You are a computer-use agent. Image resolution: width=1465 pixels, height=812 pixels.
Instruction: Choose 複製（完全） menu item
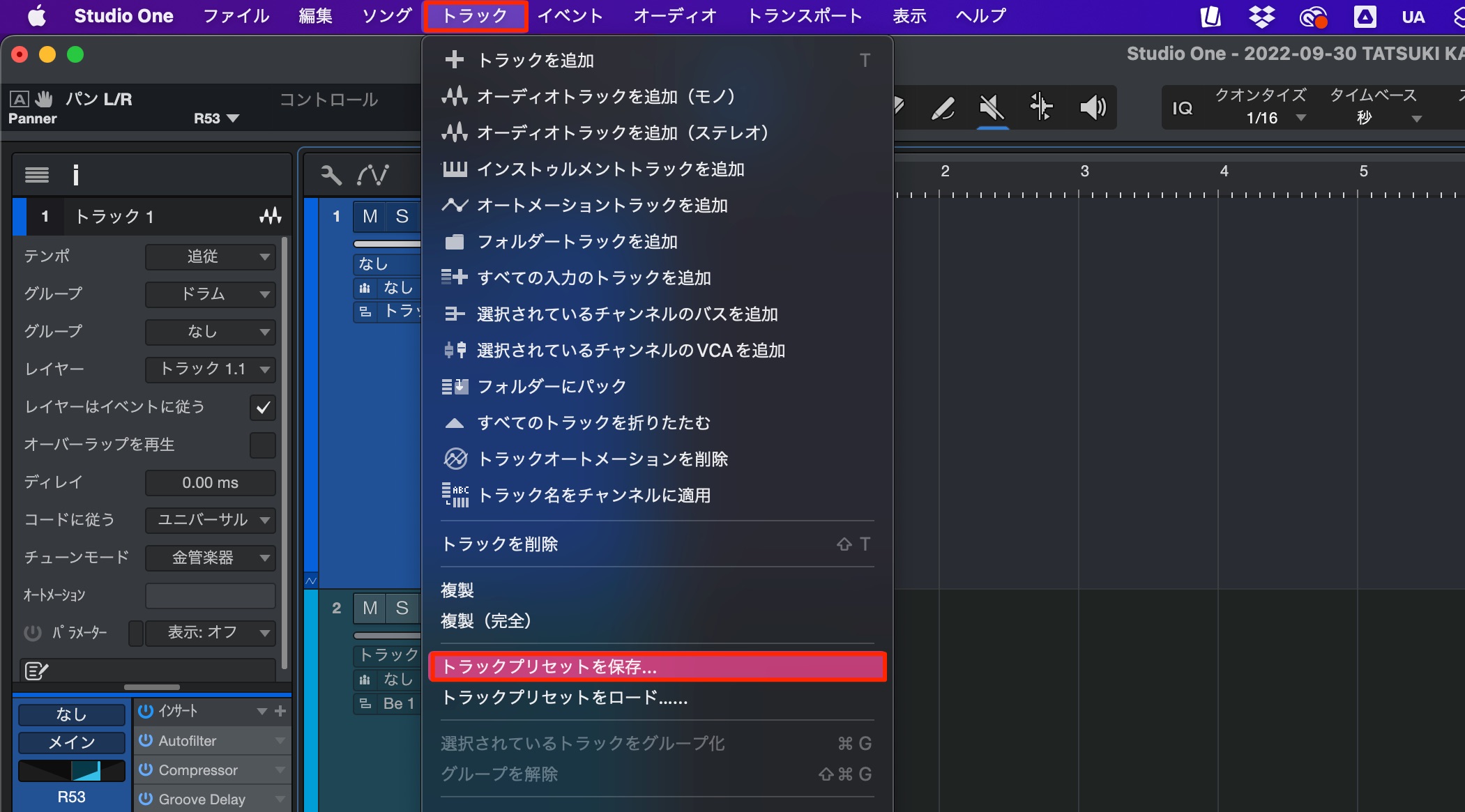pos(658,620)
